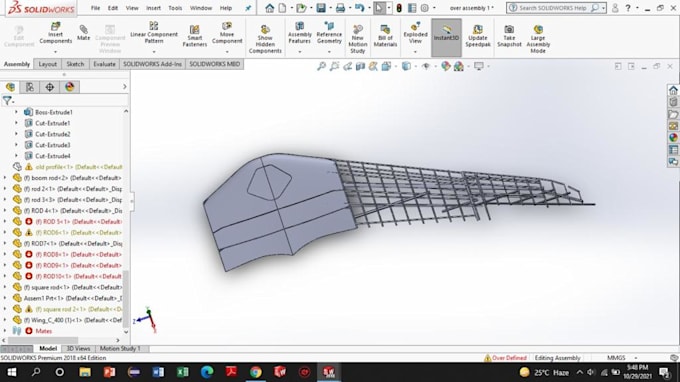Expand the panel tabs chevron
Viewport: 680px width, 382px height.
click(124, 87)
